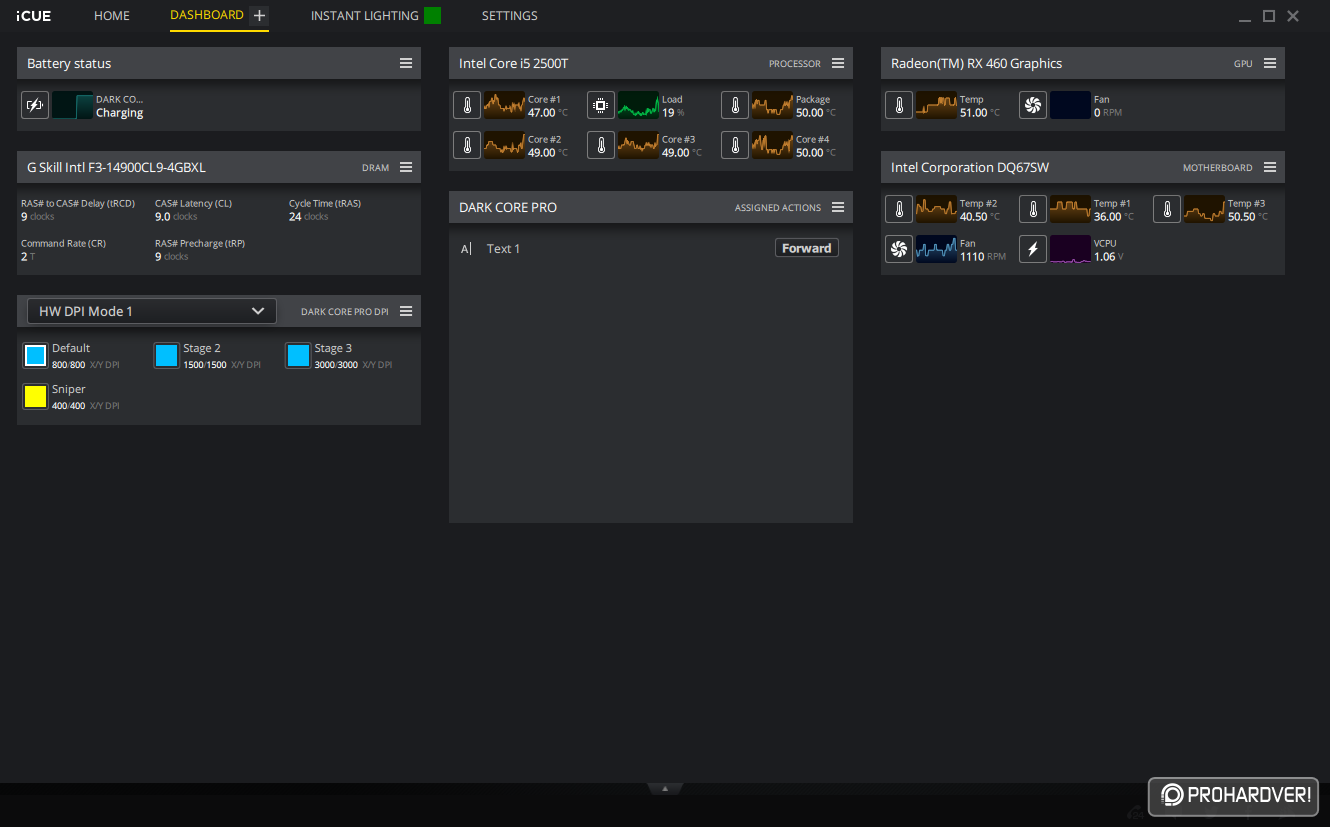Click the iCUE logo
Viewport: 1330px width, 827px height.
click(33, 16)
